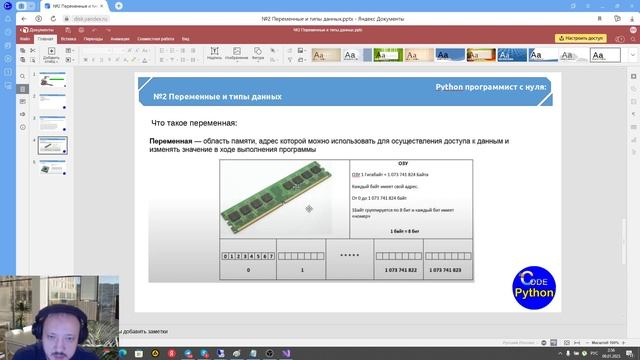Image resolution: width=640 pixels, height=360 pixels.
Task: Click the search icon in left sidebar
Action: pos(22,76)
